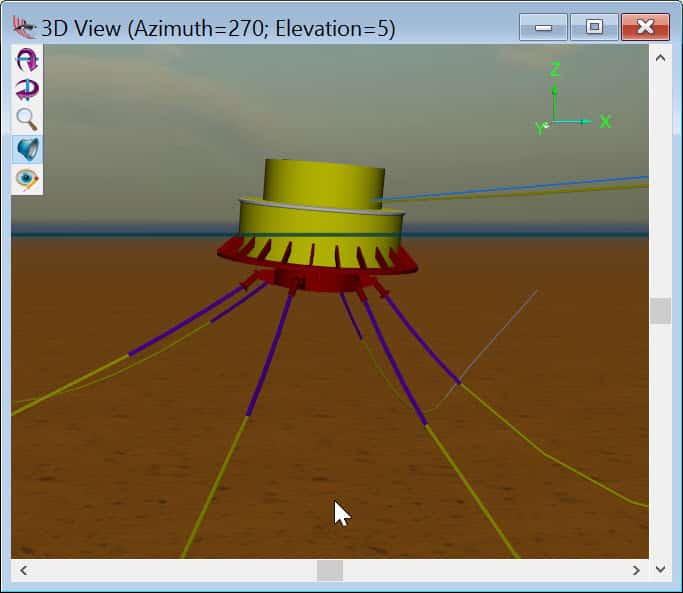683x593 pixels.
Task: Close the 3D View window
Action: point(645,27)
